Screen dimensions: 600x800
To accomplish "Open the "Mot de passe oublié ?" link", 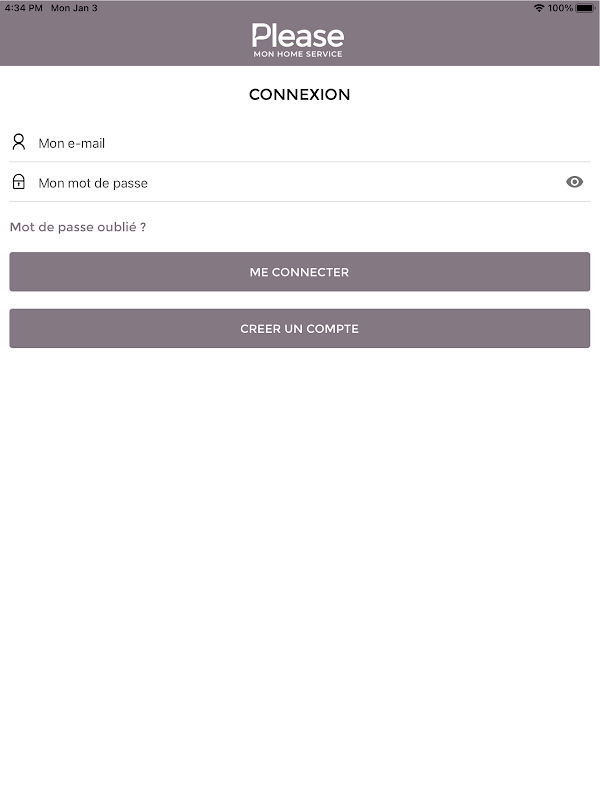I will click(x=78, y=227).
